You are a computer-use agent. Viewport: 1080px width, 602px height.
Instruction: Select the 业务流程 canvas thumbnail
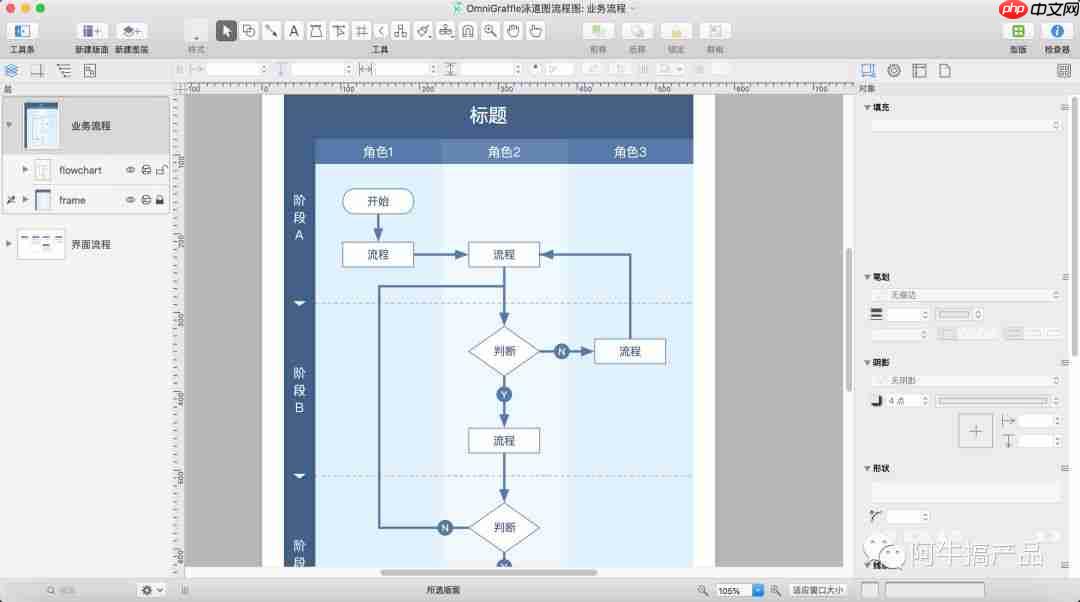[x=41, y=125]
